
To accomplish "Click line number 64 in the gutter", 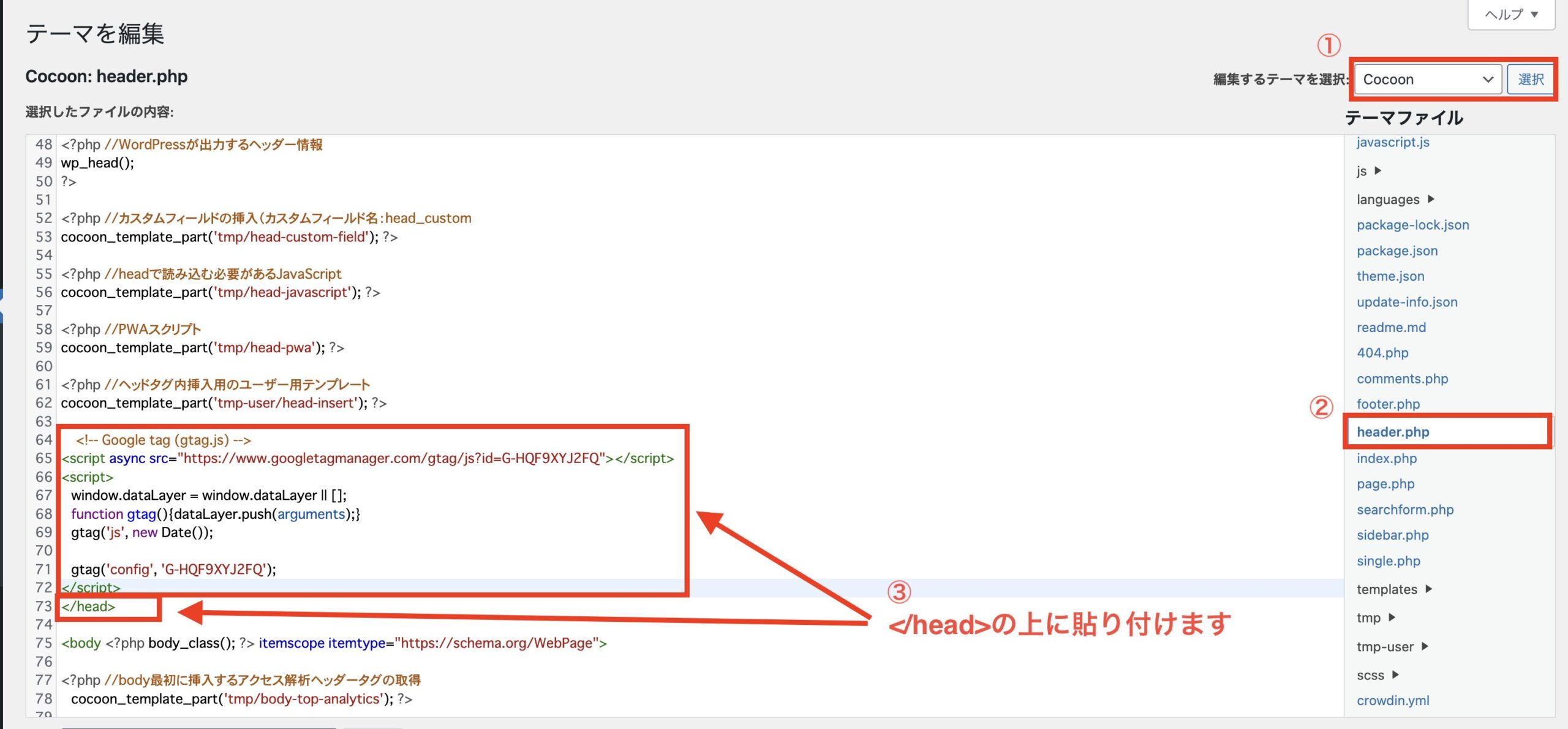I will click(43, 440).
